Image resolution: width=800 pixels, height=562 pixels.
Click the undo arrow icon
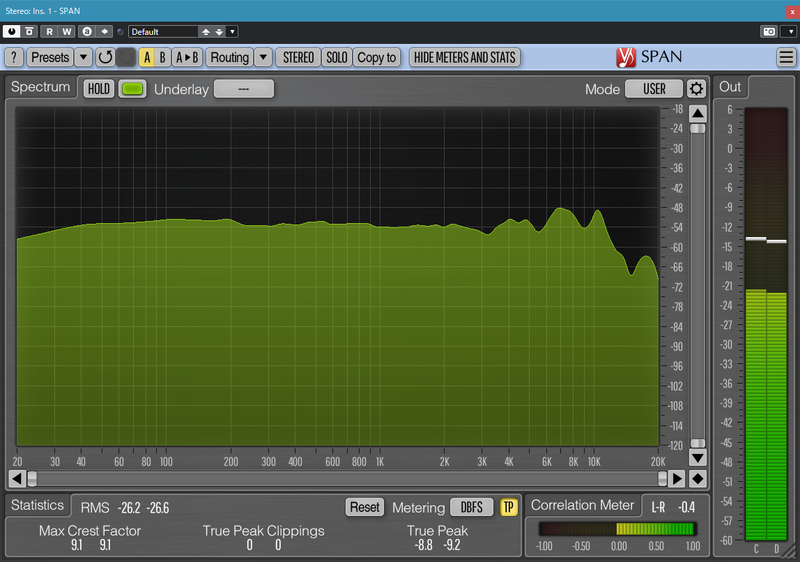coord(105,57)
